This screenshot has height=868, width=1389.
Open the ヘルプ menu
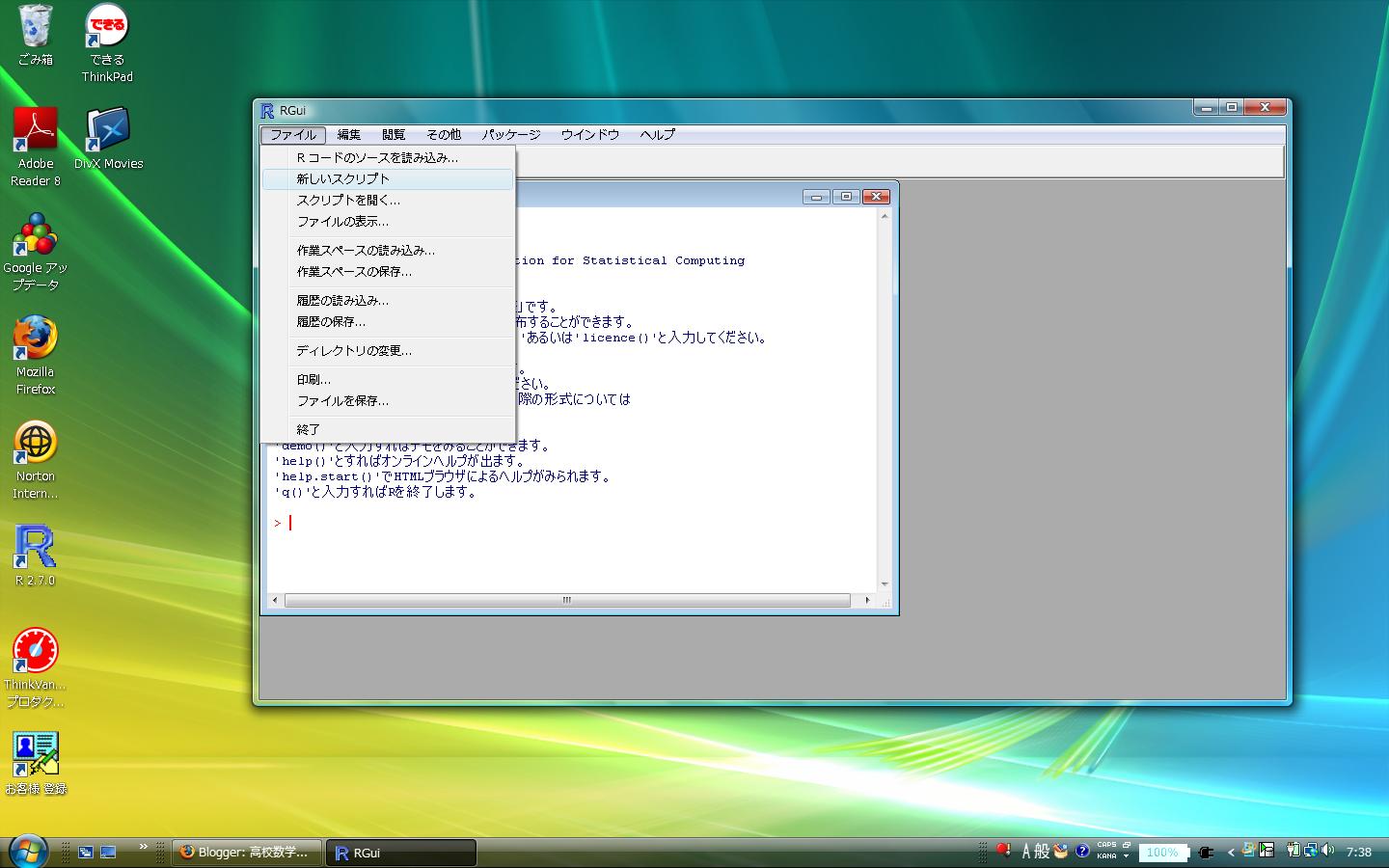point(658,135)
